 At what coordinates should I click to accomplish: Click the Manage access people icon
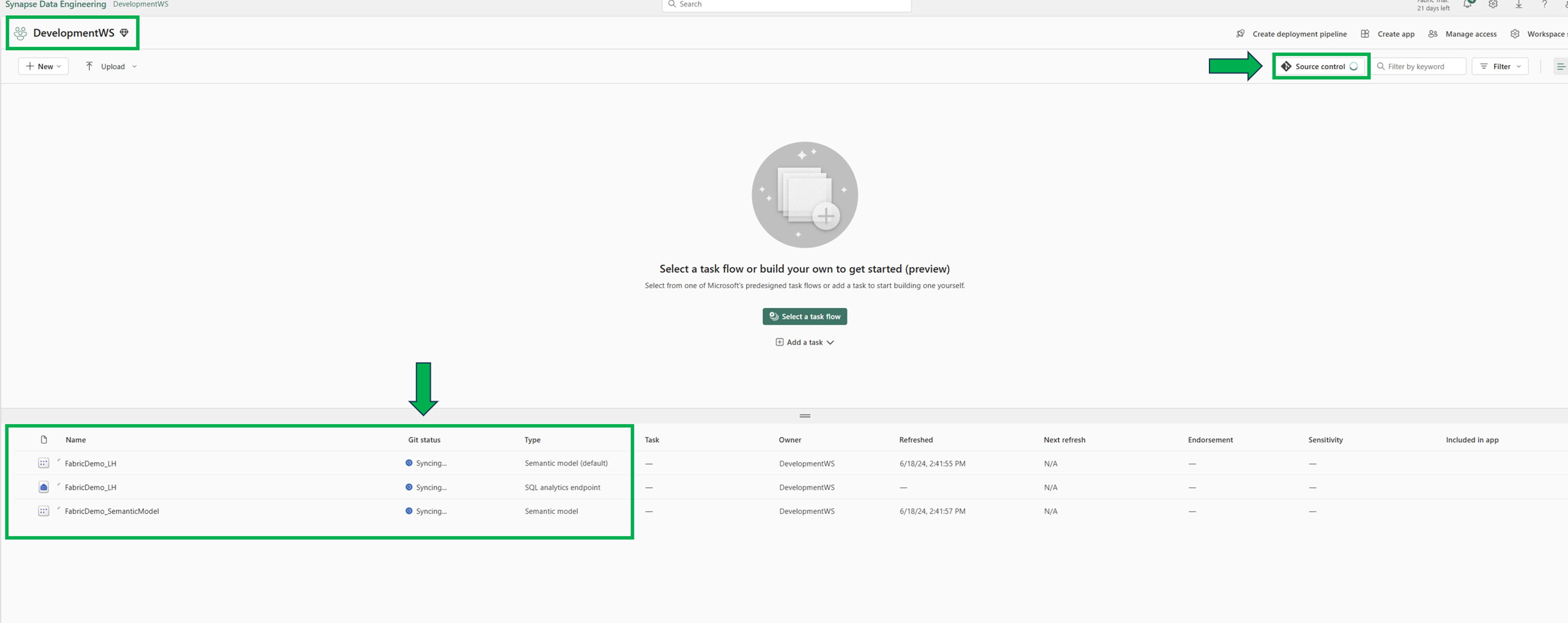tap(1433, 34)
